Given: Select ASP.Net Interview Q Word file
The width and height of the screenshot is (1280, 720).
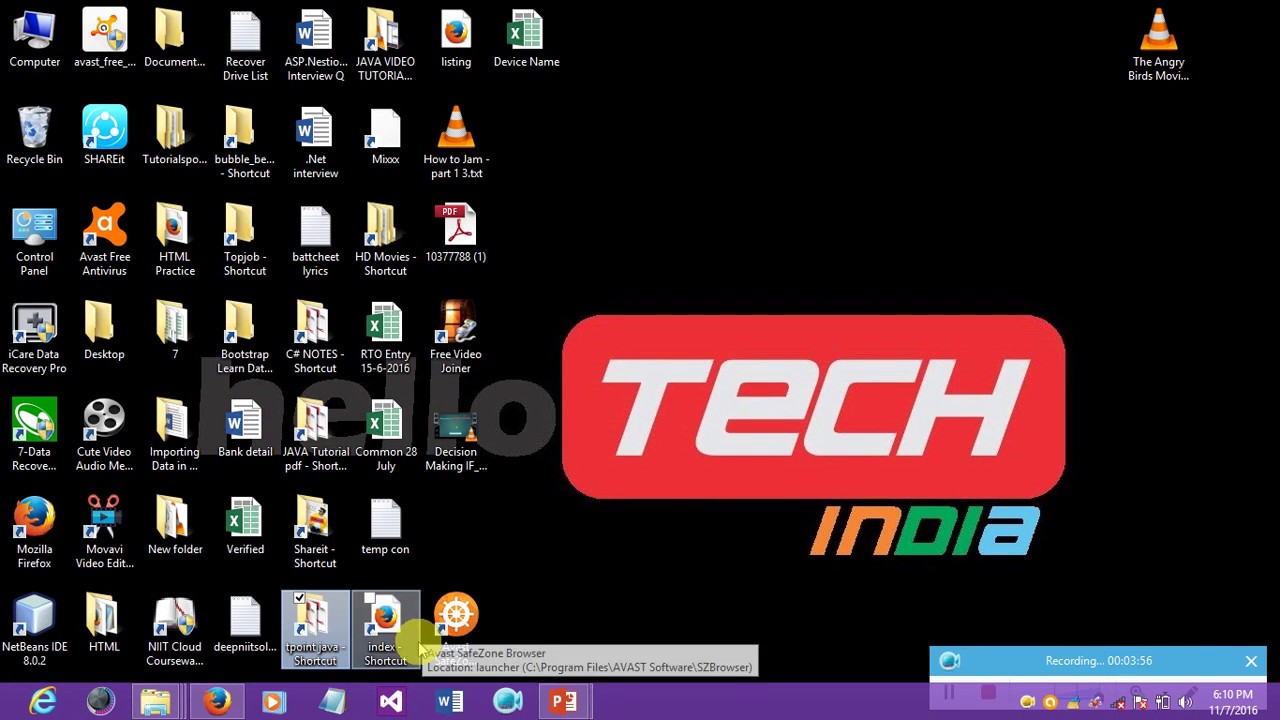Looking at the screenshot, I should coord(315,46).
